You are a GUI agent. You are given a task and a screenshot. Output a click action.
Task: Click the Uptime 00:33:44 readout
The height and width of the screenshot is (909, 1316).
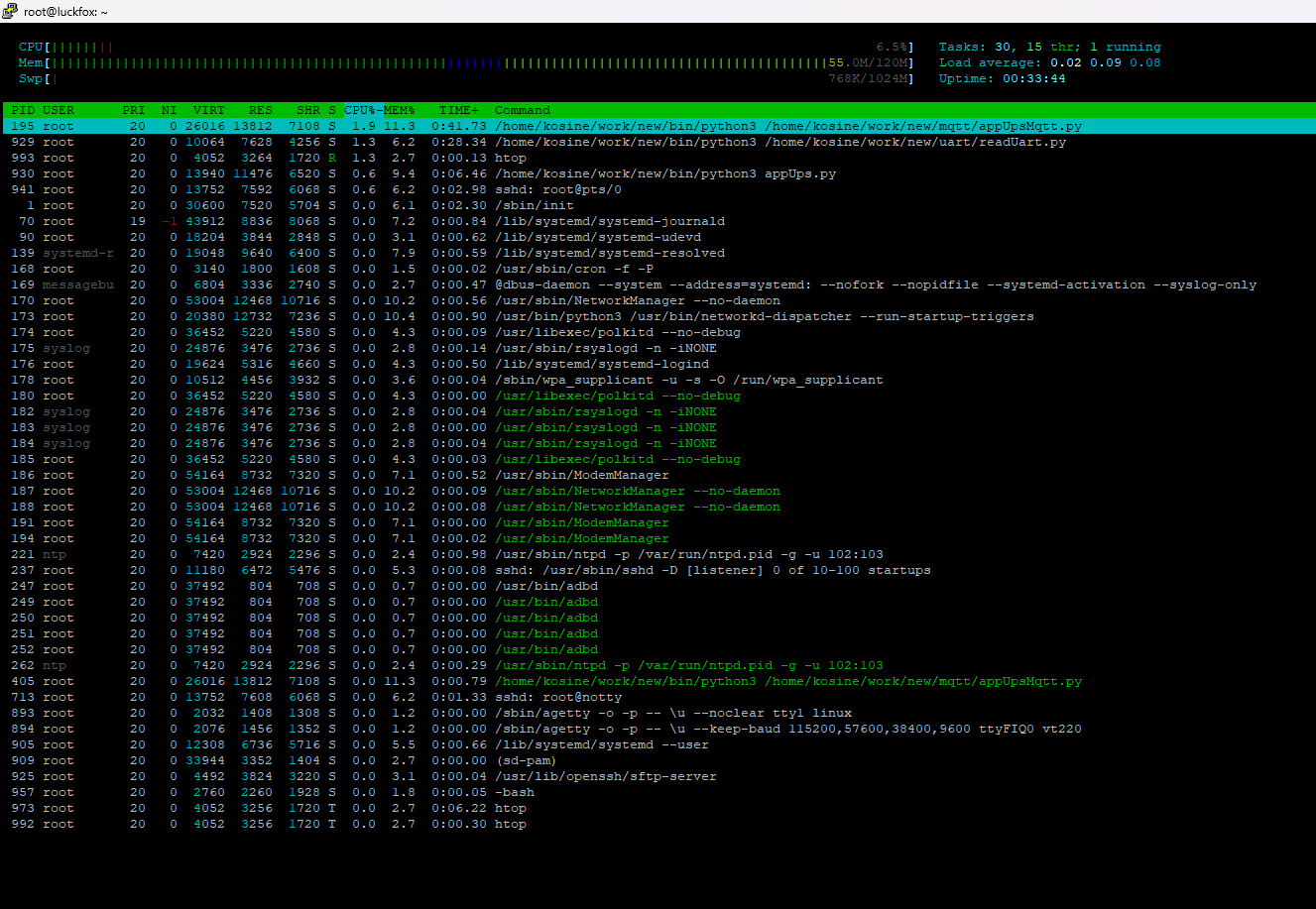point(1003,78)
